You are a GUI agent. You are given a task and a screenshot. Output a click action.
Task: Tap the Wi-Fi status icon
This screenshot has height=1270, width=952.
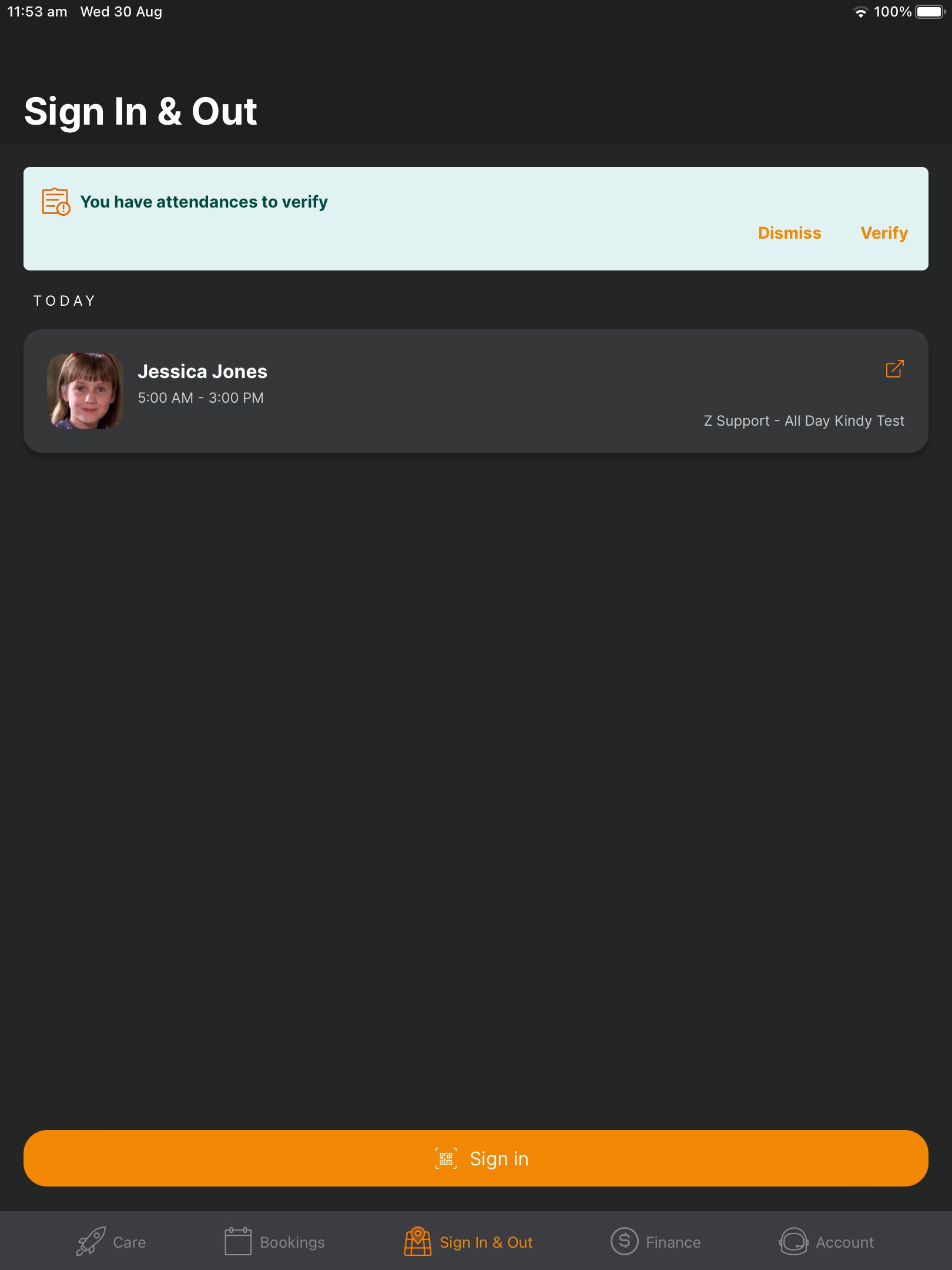pyautogui.click(x=860, y=12)
